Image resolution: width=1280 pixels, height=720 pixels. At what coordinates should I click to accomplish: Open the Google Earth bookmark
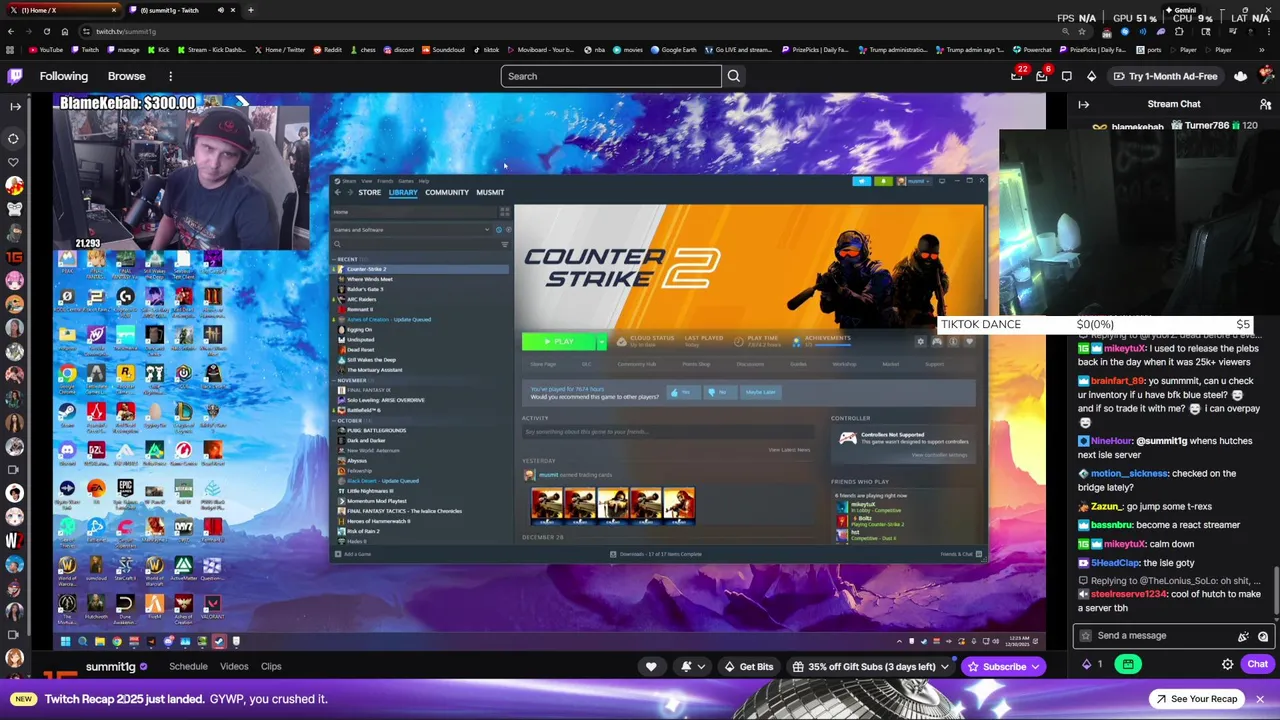[x=676, y=50]
